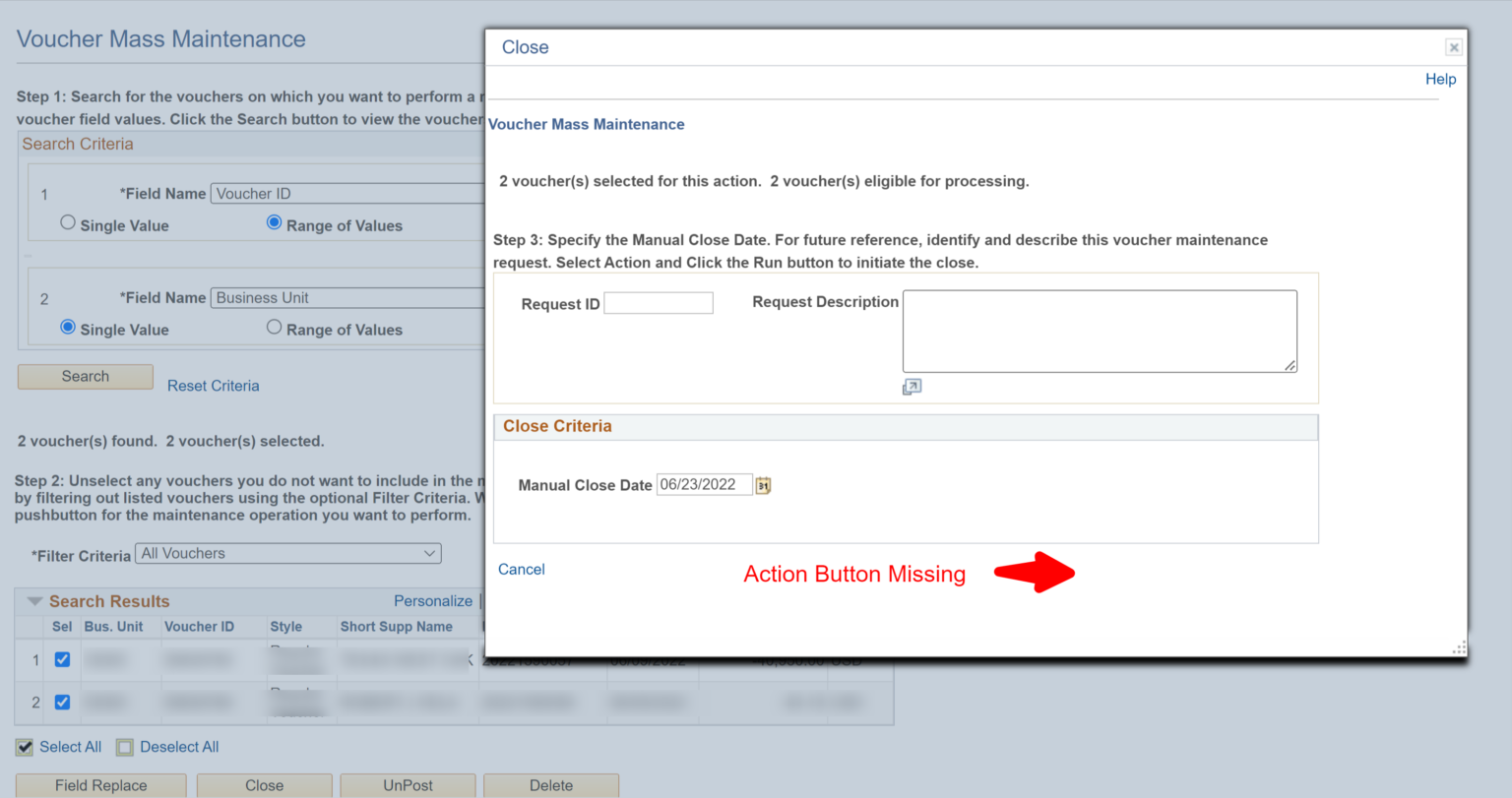Uncheck the row 2 voucher checkbox

[62, 703]
